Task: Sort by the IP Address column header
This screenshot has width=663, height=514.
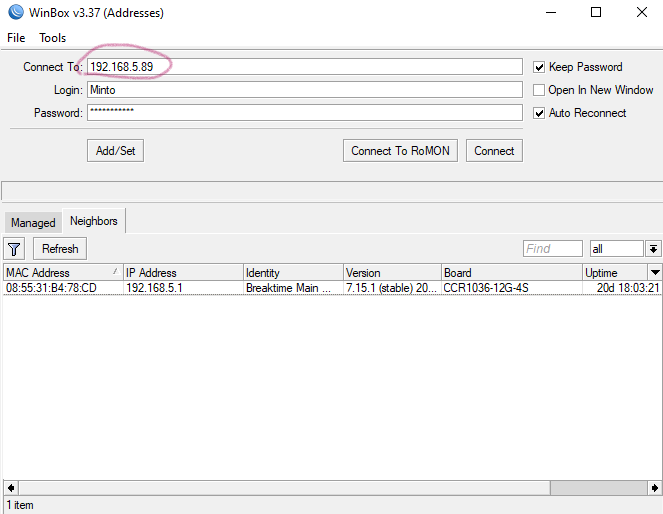Action: pyautogui.click(x=183, y=273)
